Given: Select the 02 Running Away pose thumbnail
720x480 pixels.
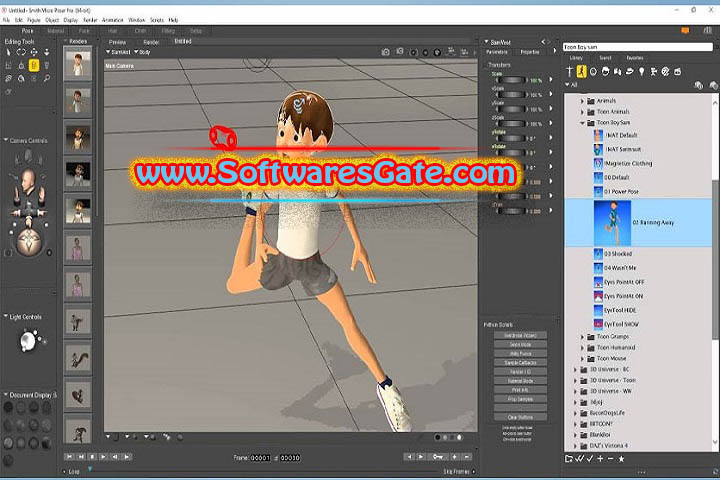Looking at the screenshot, I should click(612, 223).
